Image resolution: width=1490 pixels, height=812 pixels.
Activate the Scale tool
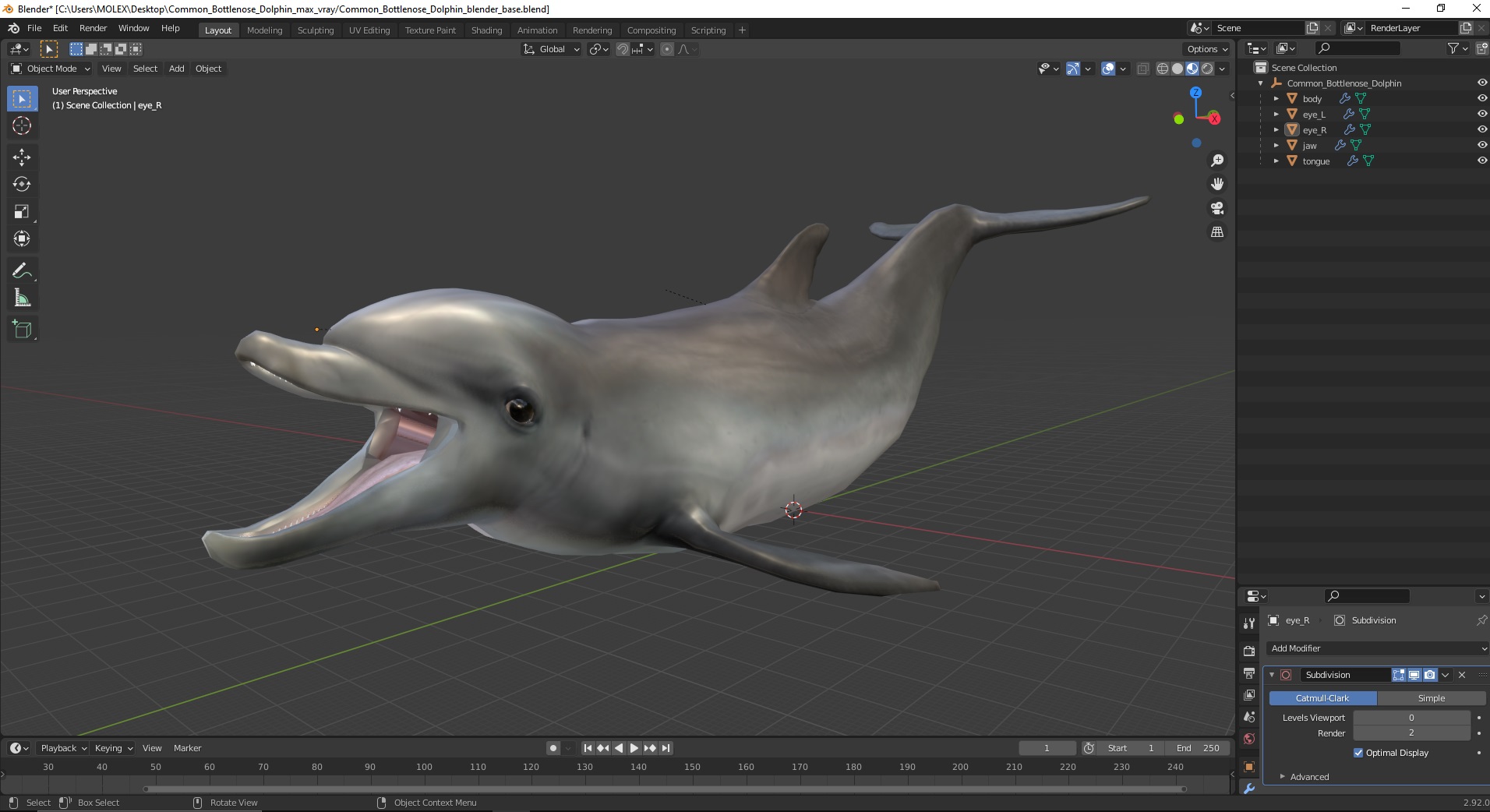[22, 212]
